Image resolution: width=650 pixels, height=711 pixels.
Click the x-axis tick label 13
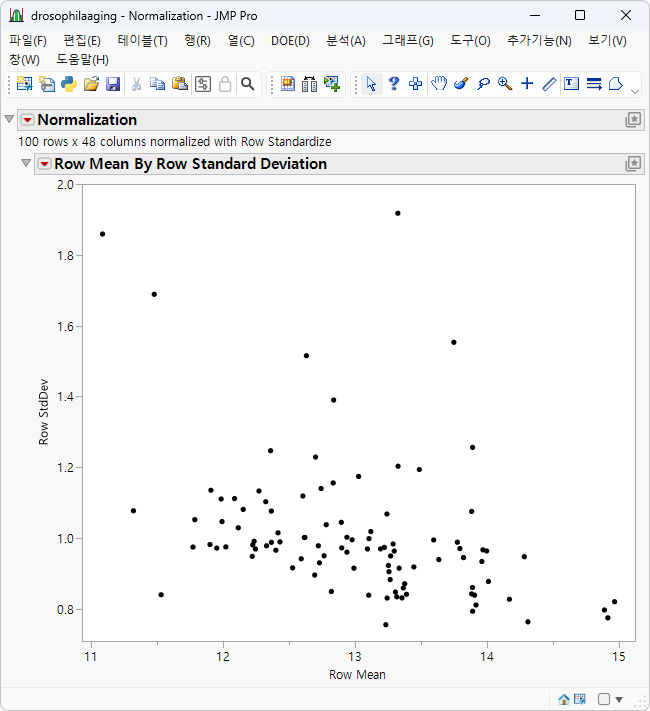pos(355,657)
